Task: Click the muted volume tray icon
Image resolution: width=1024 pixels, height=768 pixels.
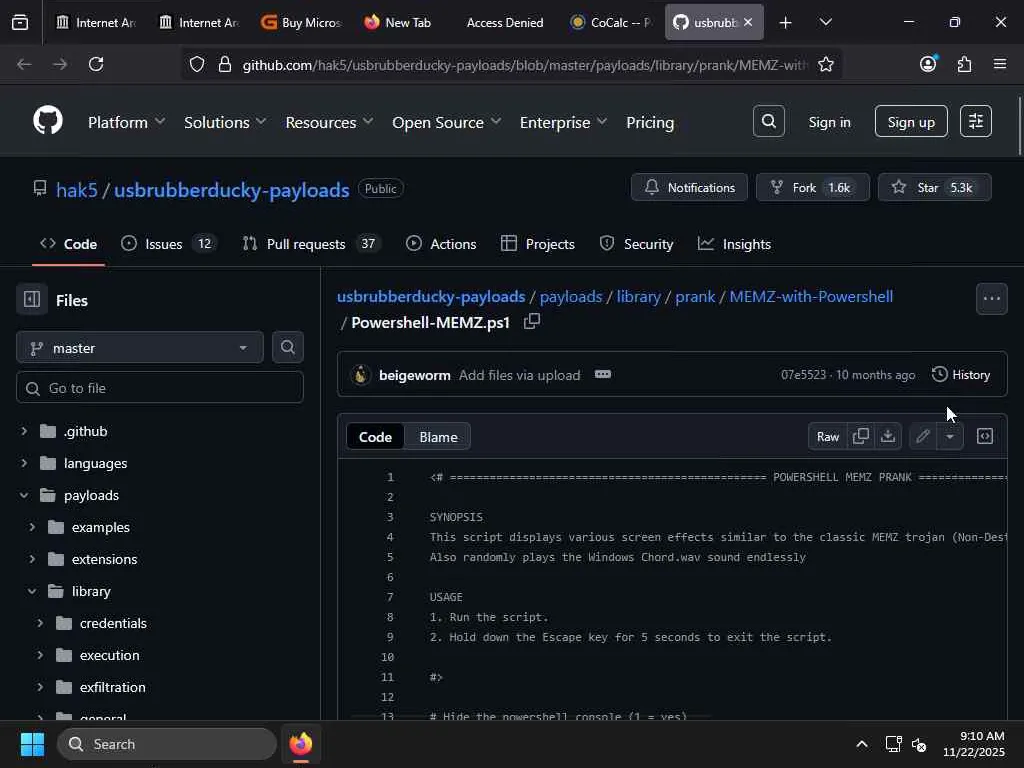Action: (919, 744)
